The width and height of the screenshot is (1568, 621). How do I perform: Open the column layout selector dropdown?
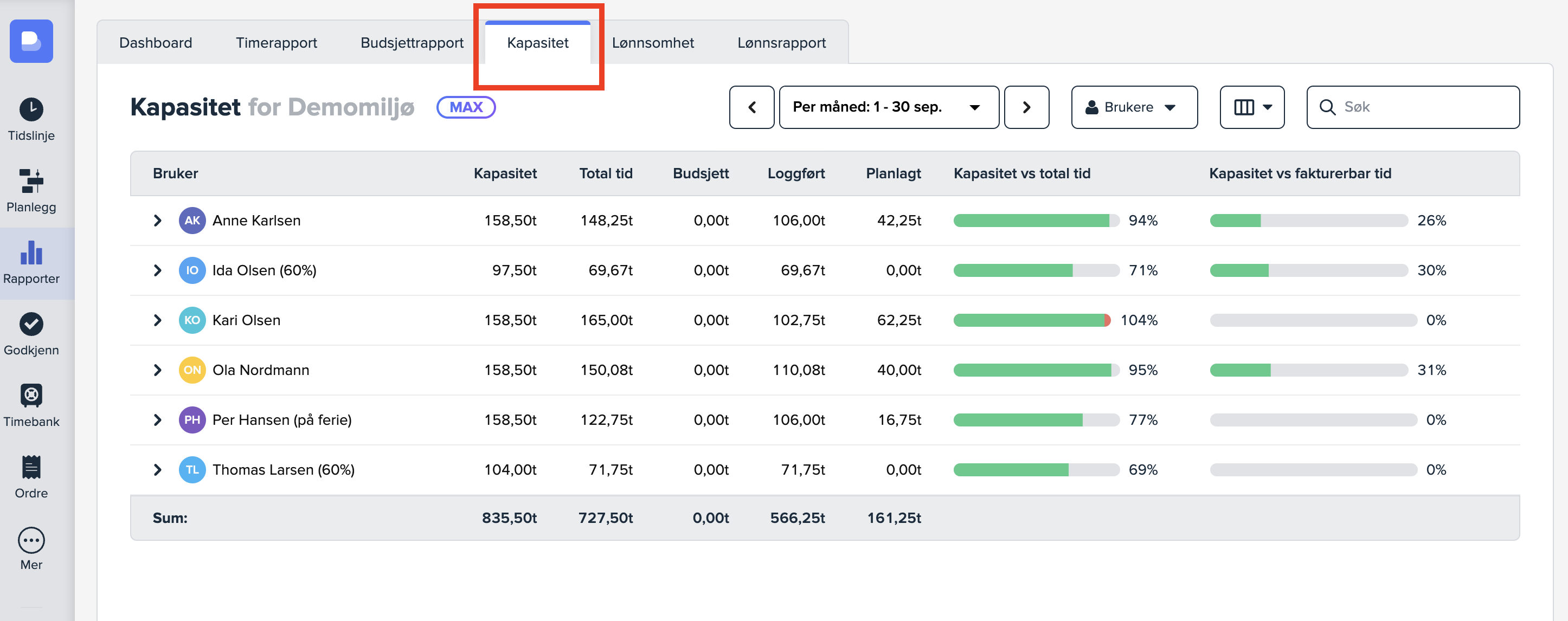coord(1251,108)
